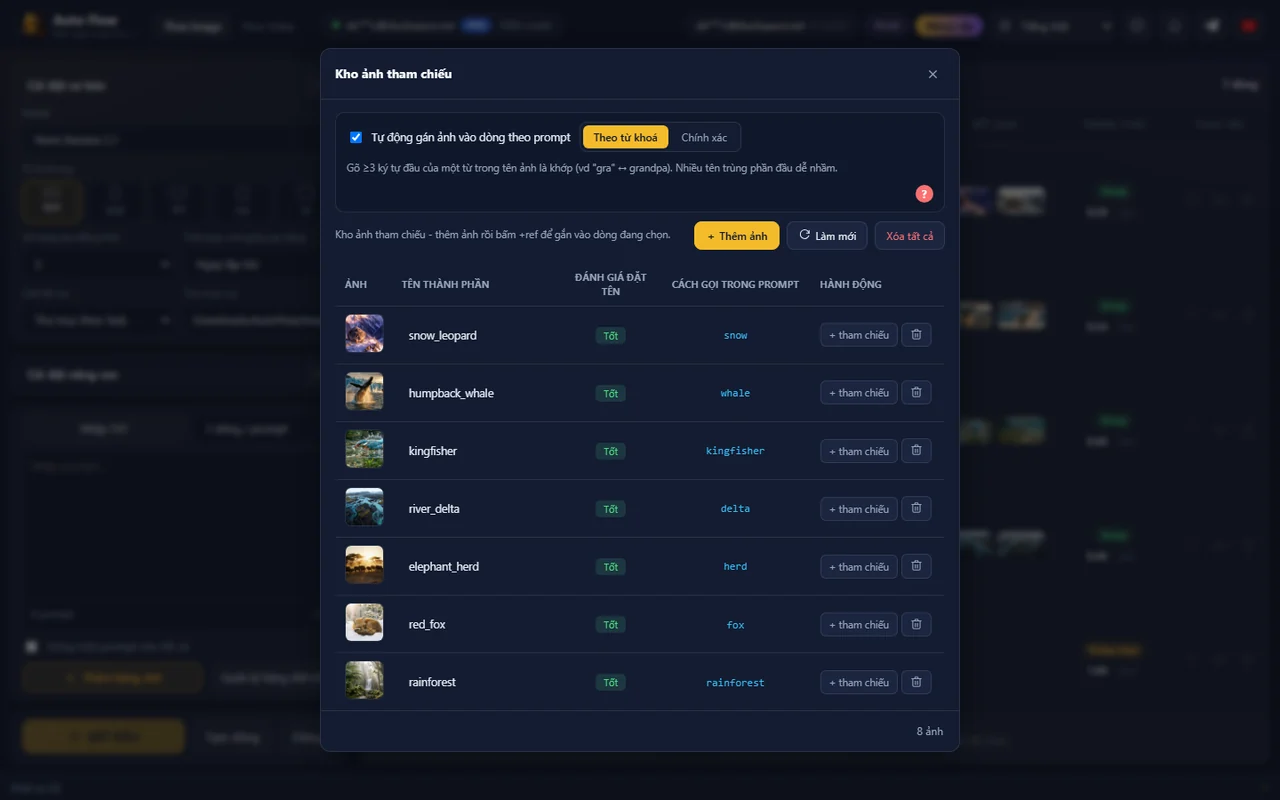Image resolution: width=1280 pixels, height=800 pixels.
Task: Click the prompt keyword "fox"
Action: point(735,625)
